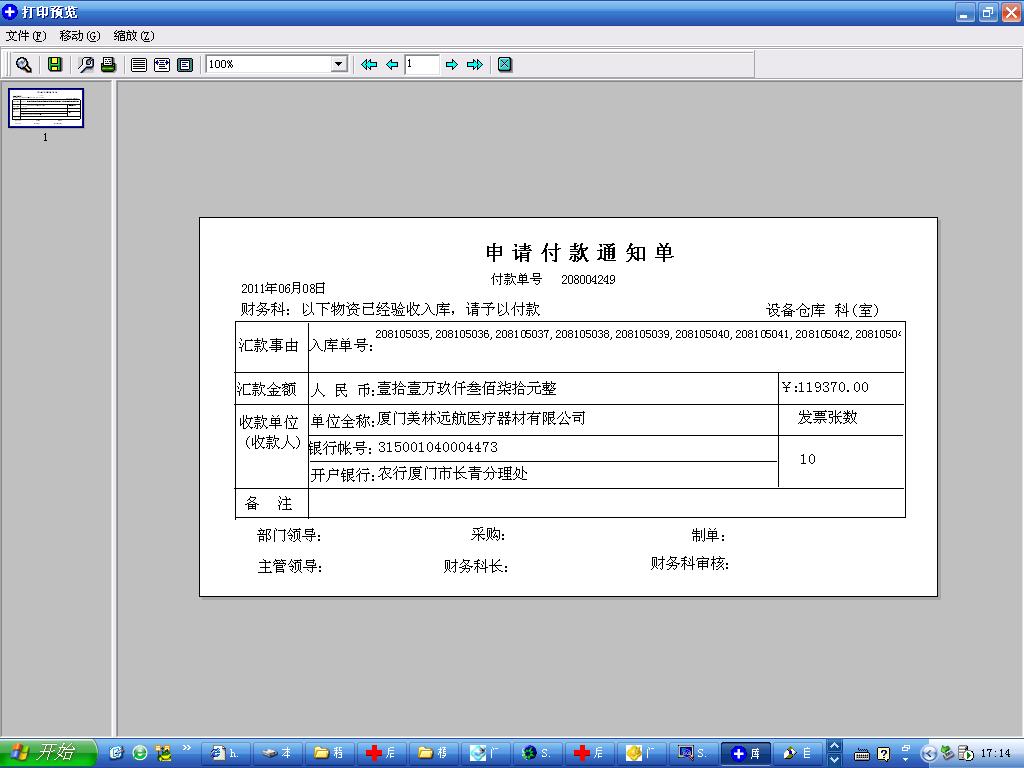Expand quick launch chevron on taskbar

tap(186, 748)
